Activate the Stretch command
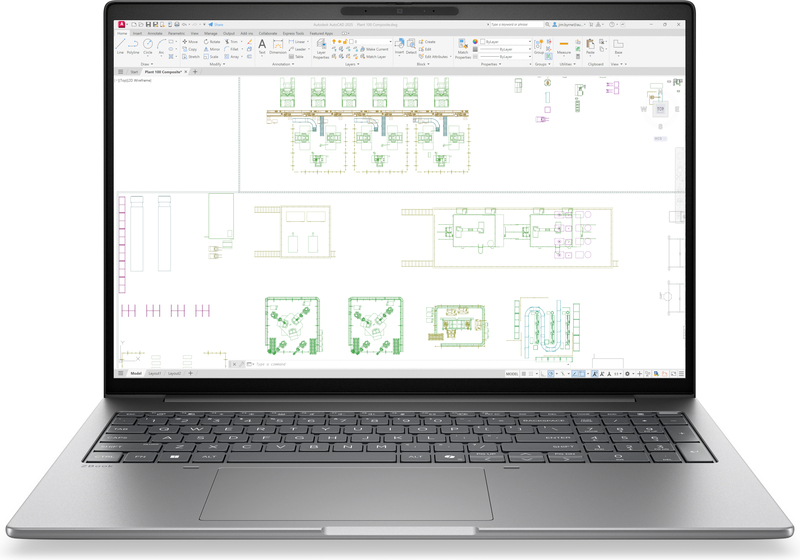This screenshot has height=560, width=800. pyautogui.click(x=191, y=57)
